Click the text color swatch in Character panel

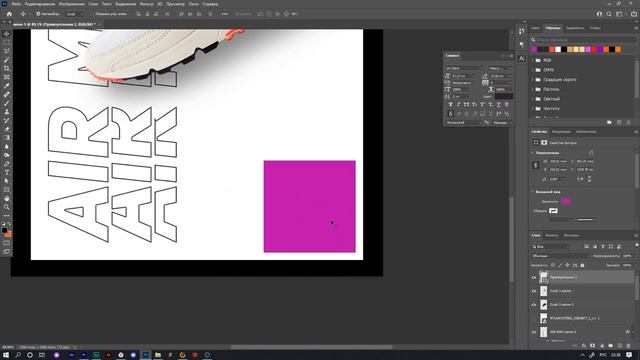(504, 96)
